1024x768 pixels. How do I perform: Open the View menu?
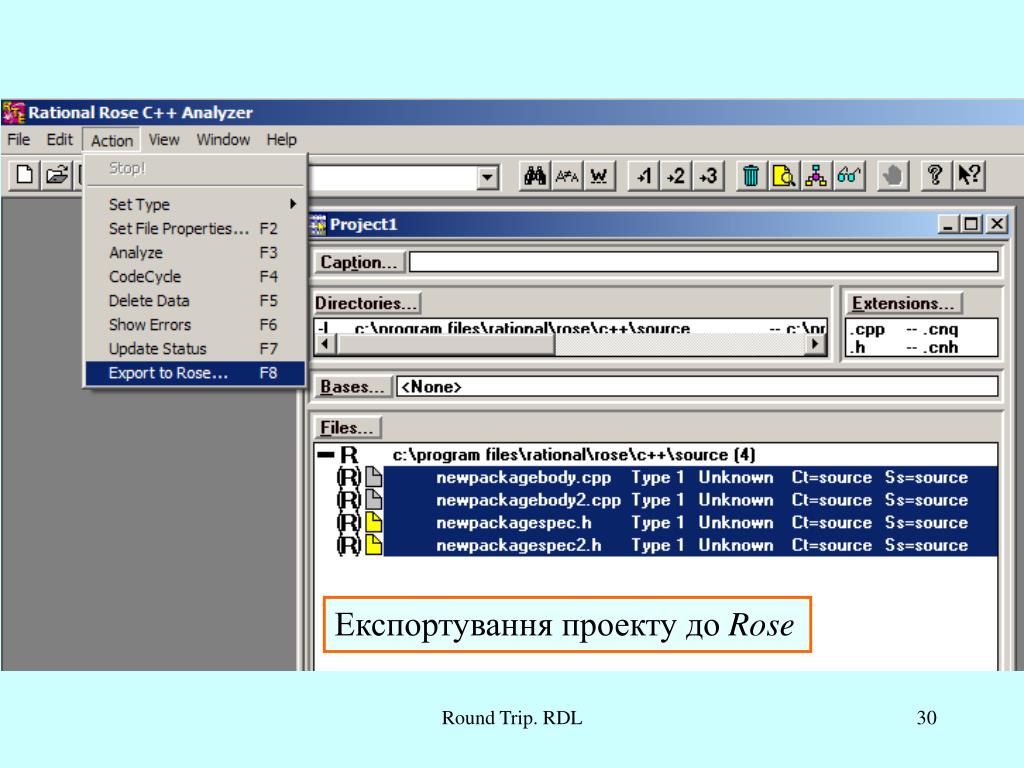tap(163, 140)
